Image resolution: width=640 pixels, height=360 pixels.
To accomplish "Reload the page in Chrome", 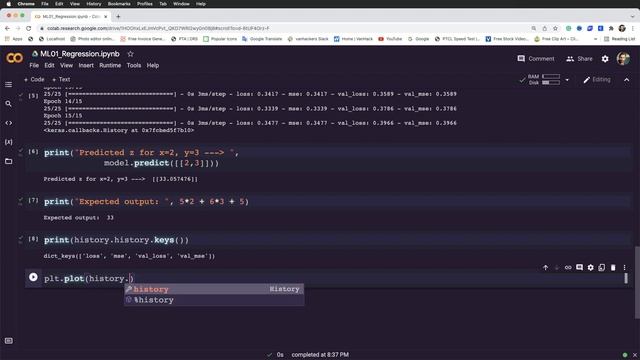I will (28, 29).
